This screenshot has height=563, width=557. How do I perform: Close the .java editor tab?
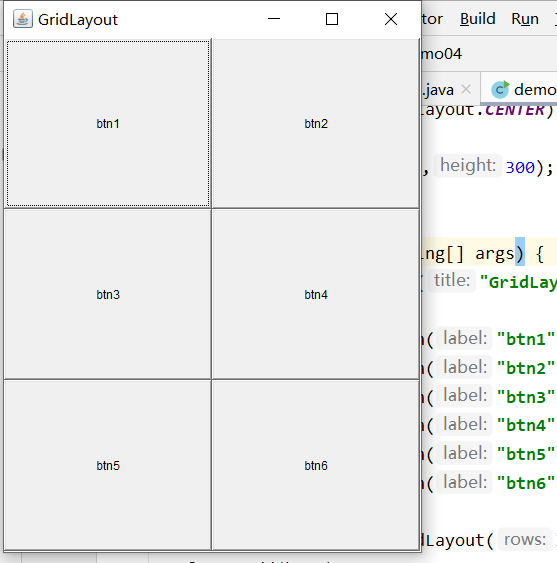tap(466, 89)
